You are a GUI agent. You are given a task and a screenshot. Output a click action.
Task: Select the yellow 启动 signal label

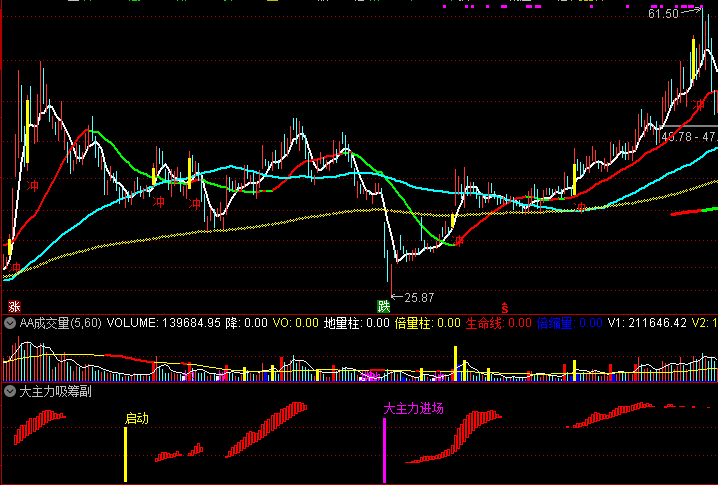[x=137, y=418]
